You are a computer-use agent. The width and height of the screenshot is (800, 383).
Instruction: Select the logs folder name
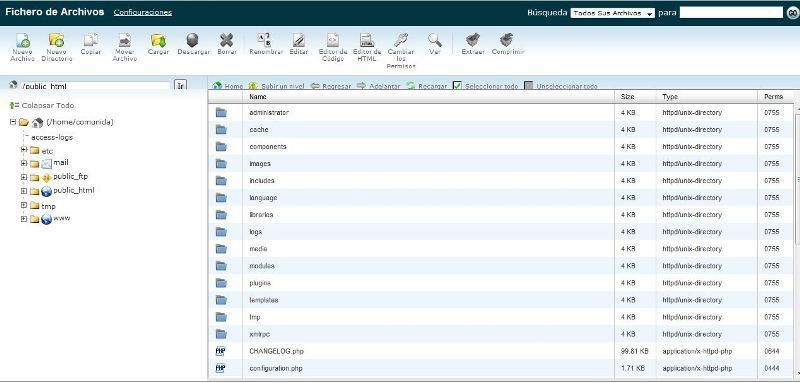pyautogui.click(x=256, y=232)
